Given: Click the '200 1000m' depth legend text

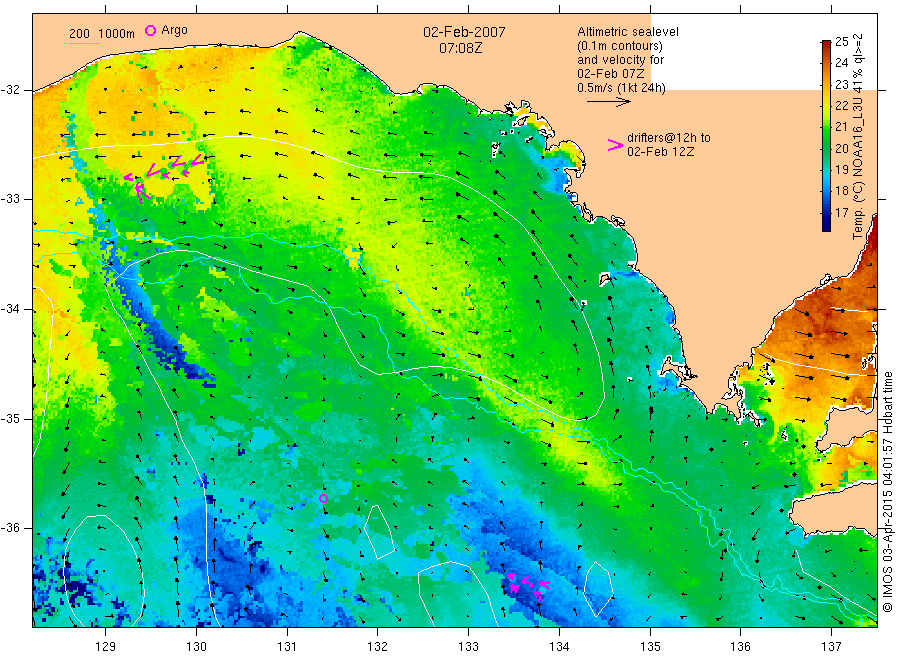Looking at the screenshot, I should (x=102, y=34).
